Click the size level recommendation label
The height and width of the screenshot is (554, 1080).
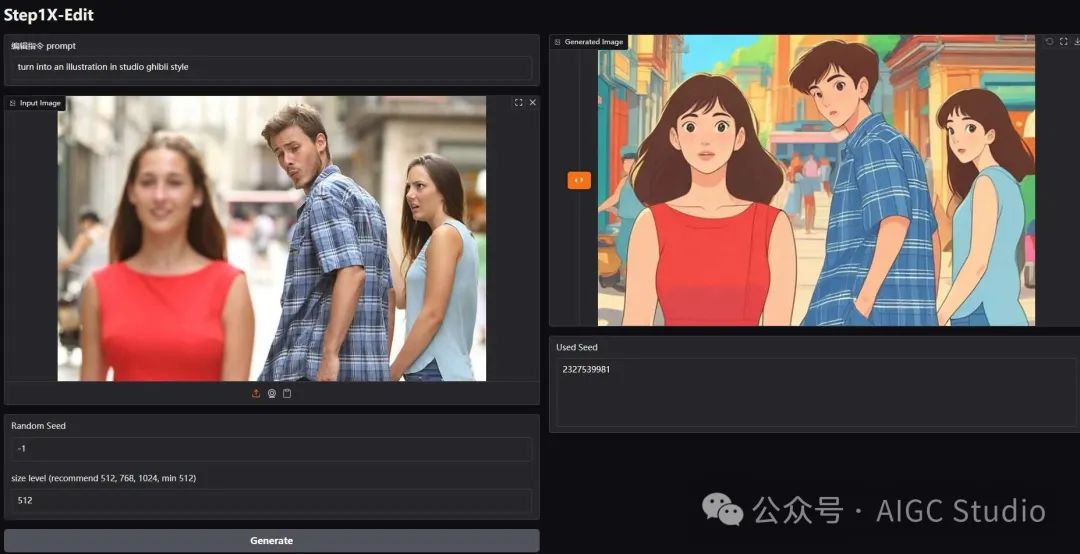[x=103, y=478]
